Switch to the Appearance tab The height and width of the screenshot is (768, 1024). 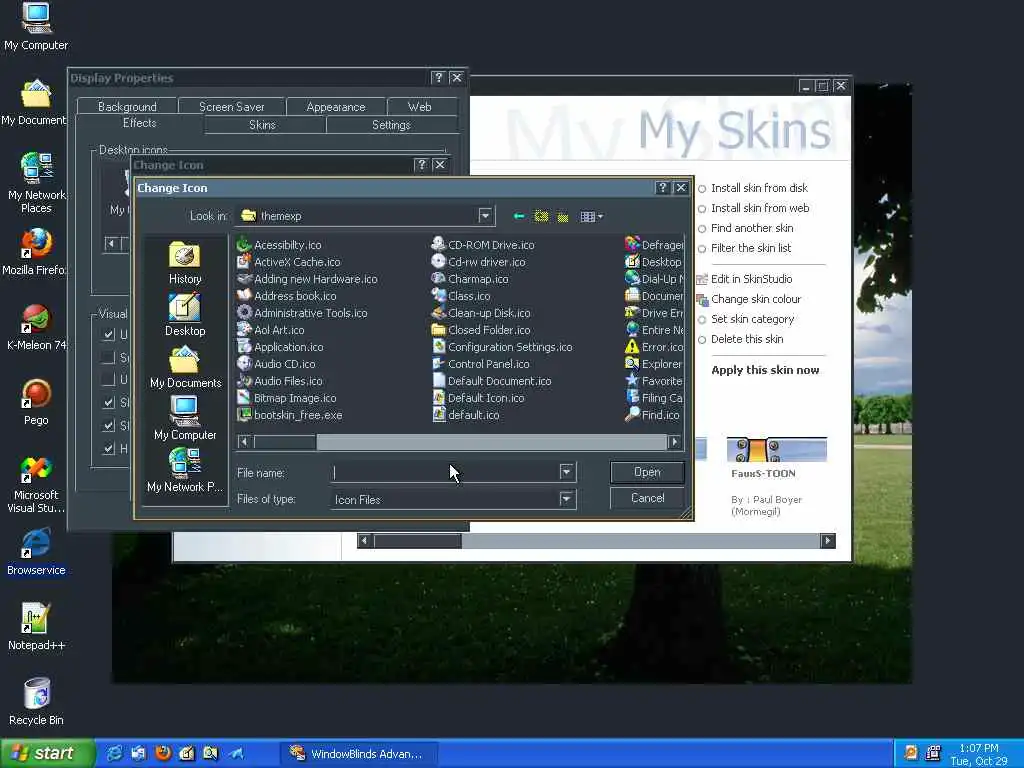pos(336,106)
